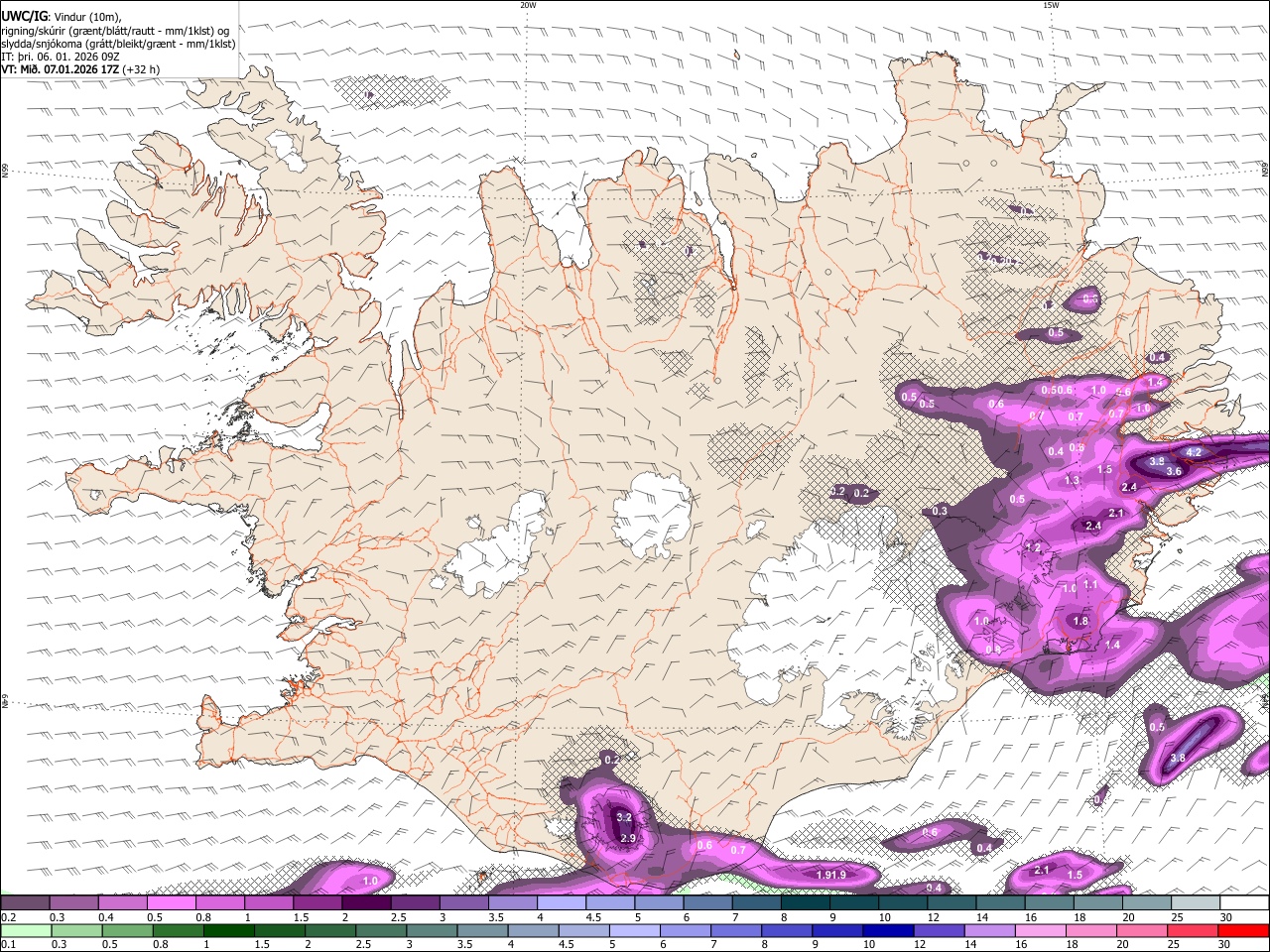Select the mauve 0.2 swatch in the upper scale
Viewport: 1270px width, 952px height.
coord(25,902)
